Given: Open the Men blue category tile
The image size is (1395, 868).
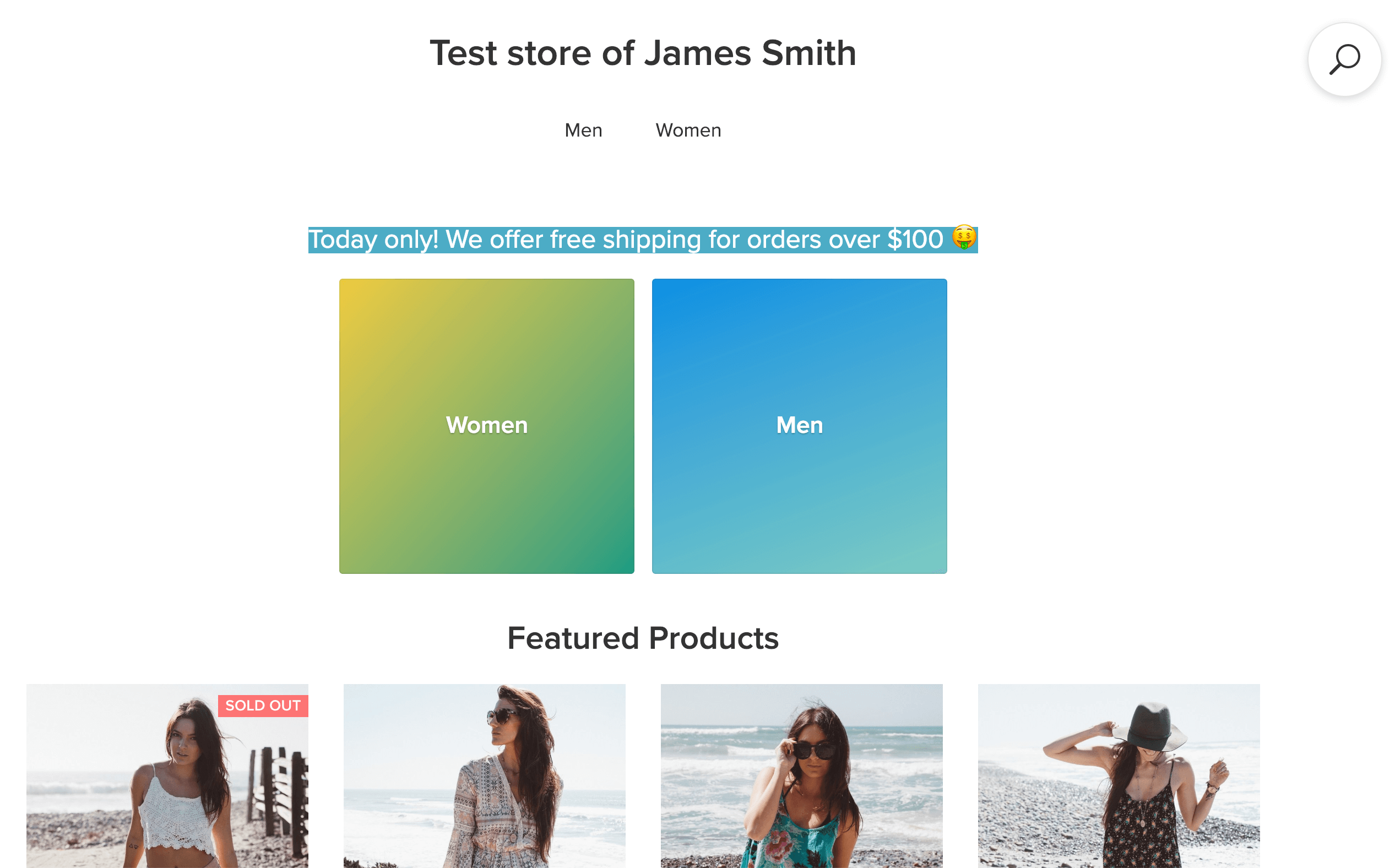Looking at the screenshot, I should point(799,426).
